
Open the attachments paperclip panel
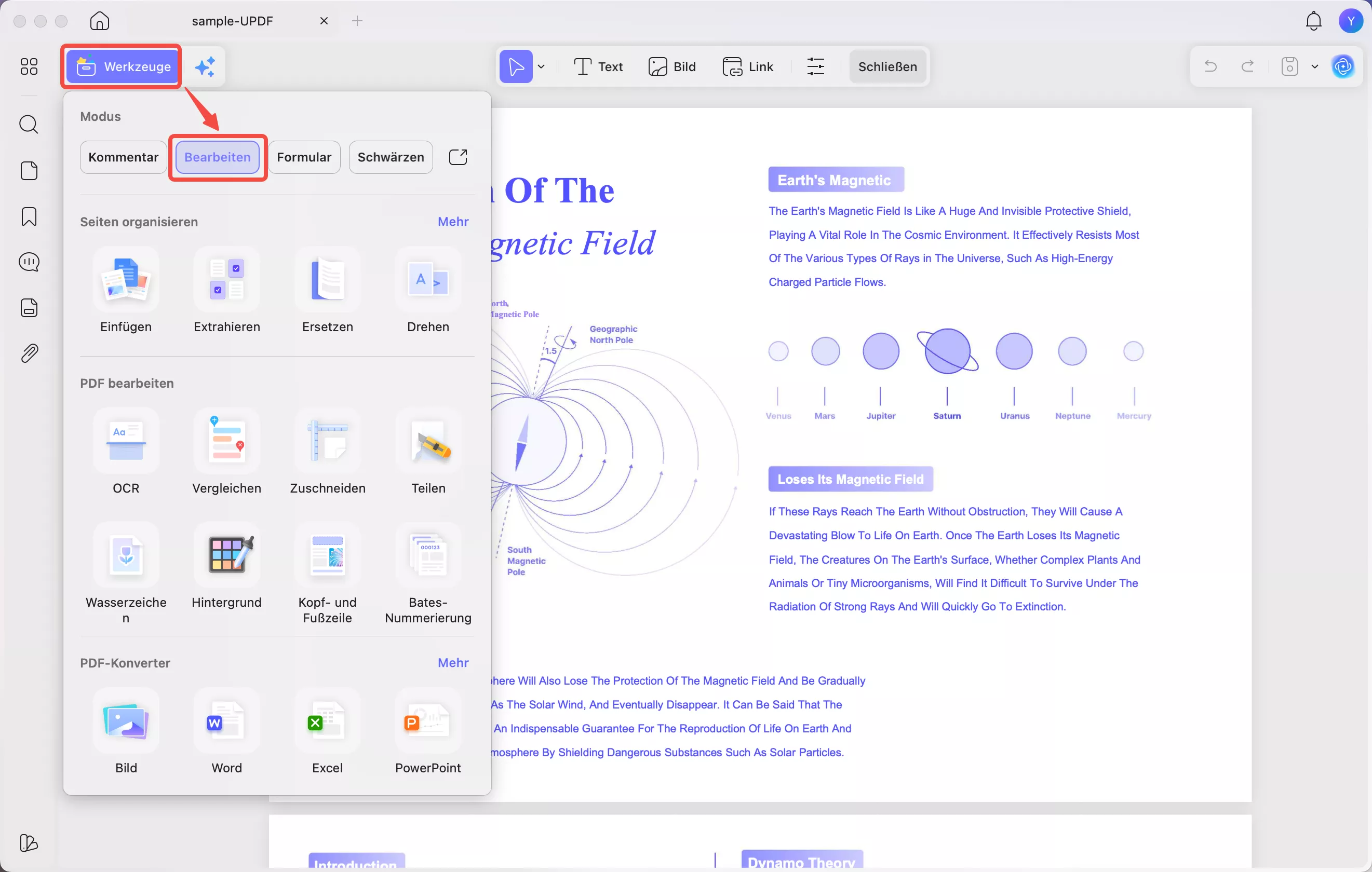29,353
